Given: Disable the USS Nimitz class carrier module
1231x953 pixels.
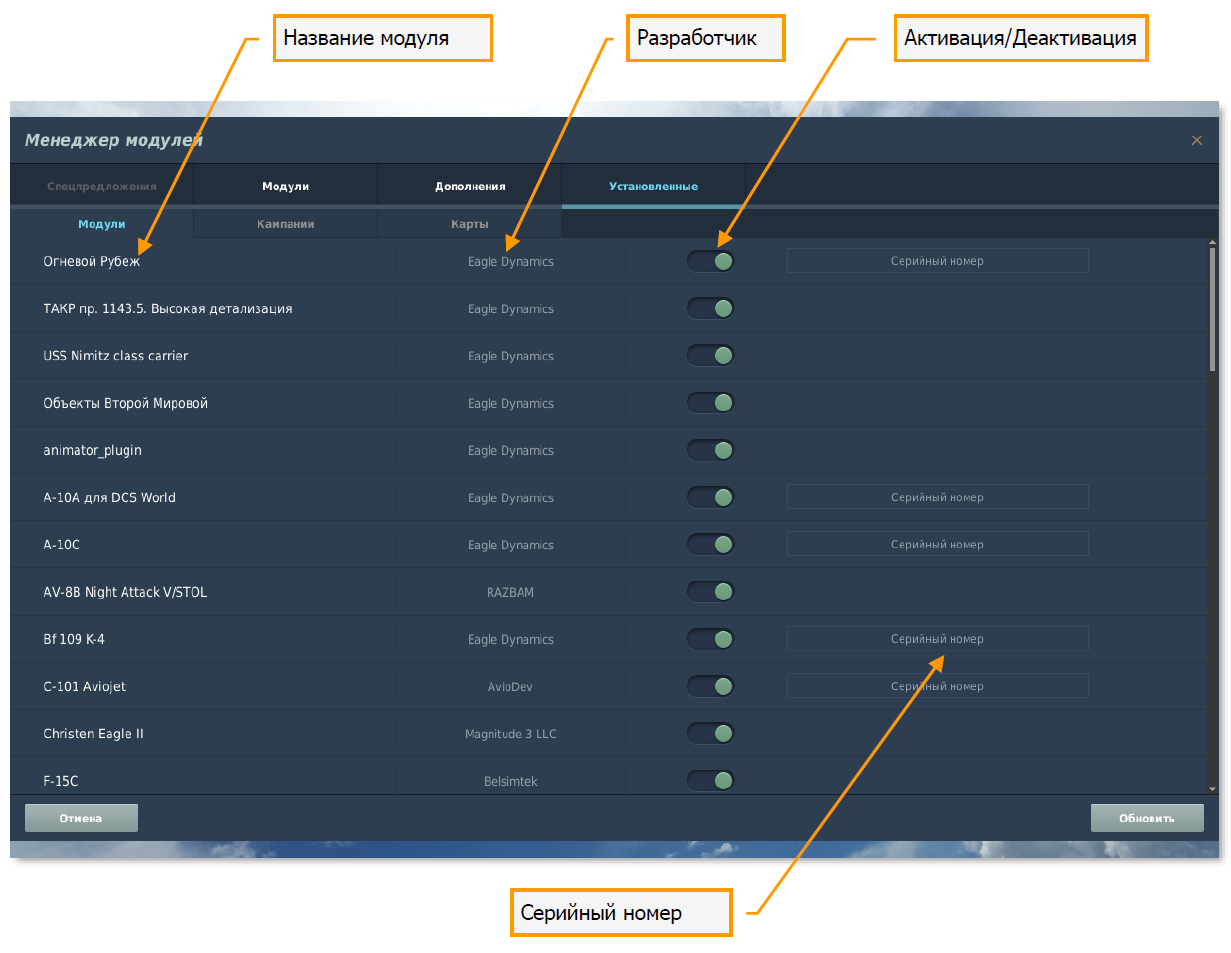Looking at the screenshot, I should (x=711, y=356).
